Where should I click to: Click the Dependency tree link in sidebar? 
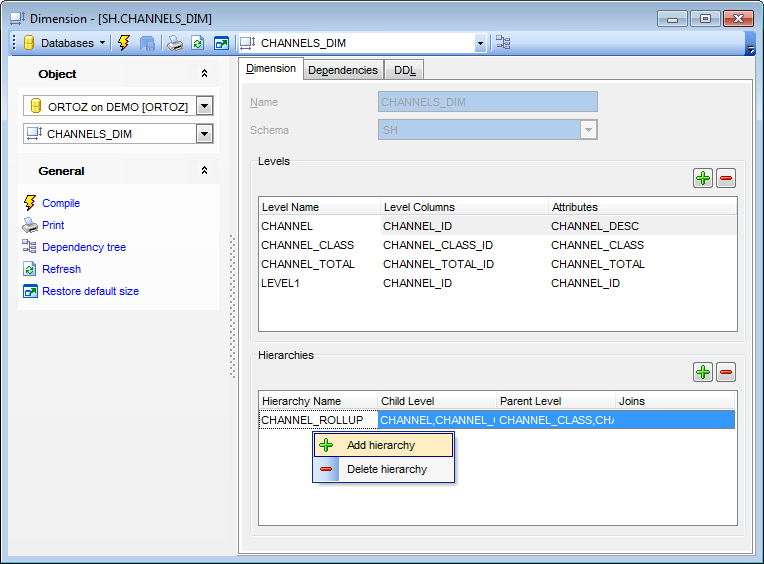(84, 247)
